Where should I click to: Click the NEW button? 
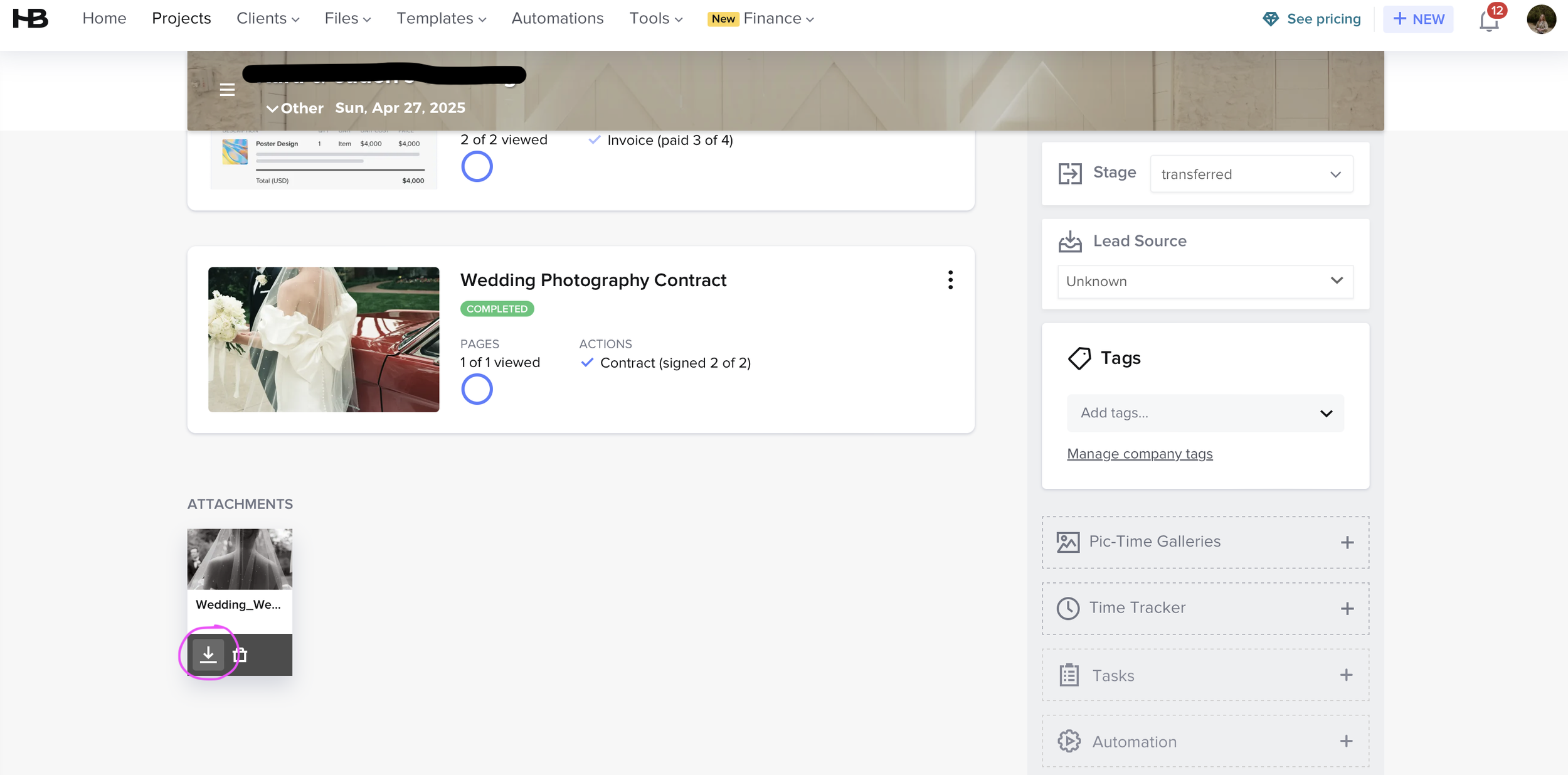tap(1418, 19)
